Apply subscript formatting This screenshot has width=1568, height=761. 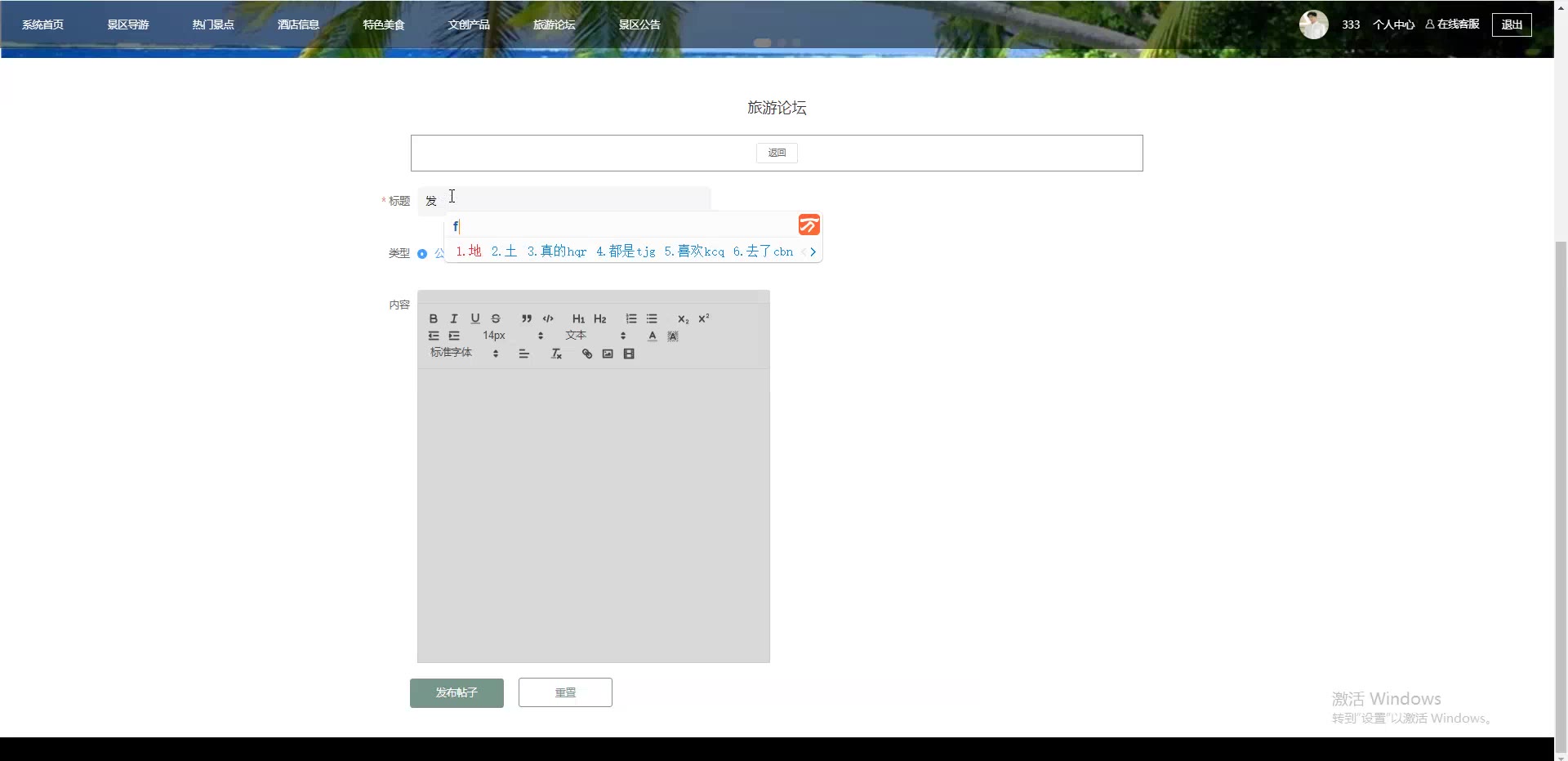pyautogui.click(x=683, y=318)
